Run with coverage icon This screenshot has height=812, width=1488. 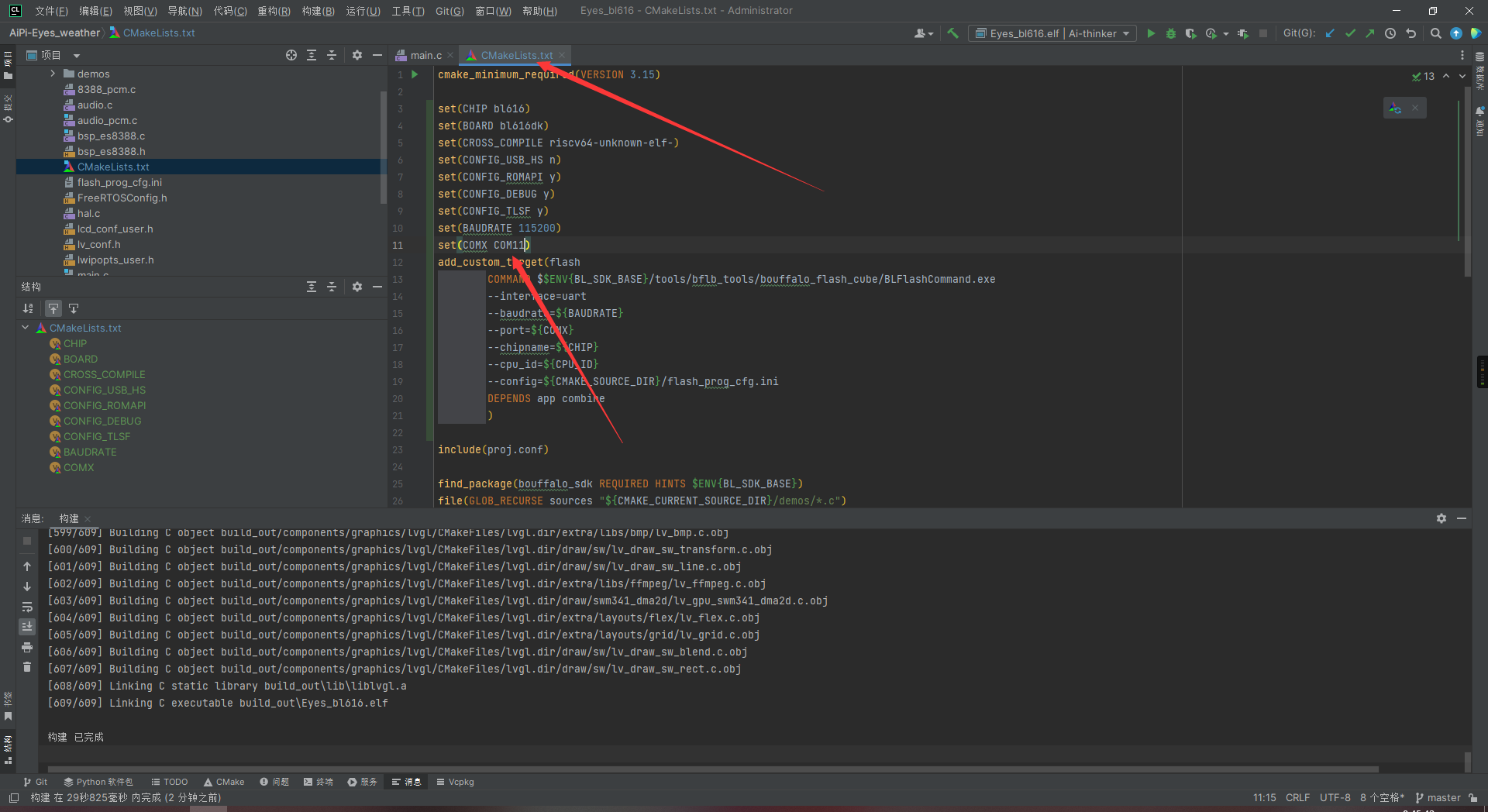1191,33
